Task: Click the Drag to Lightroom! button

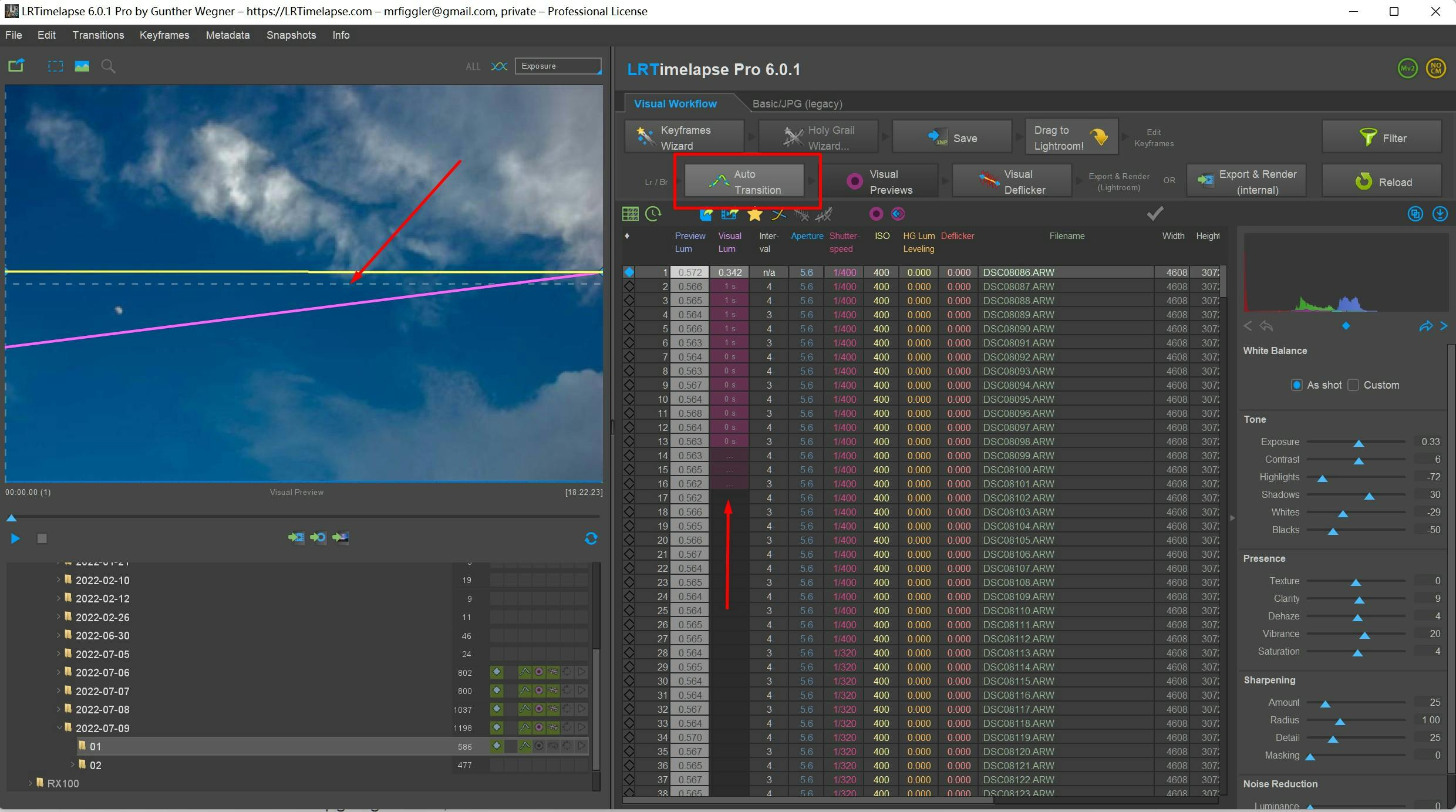Action: pos(1071,137)
